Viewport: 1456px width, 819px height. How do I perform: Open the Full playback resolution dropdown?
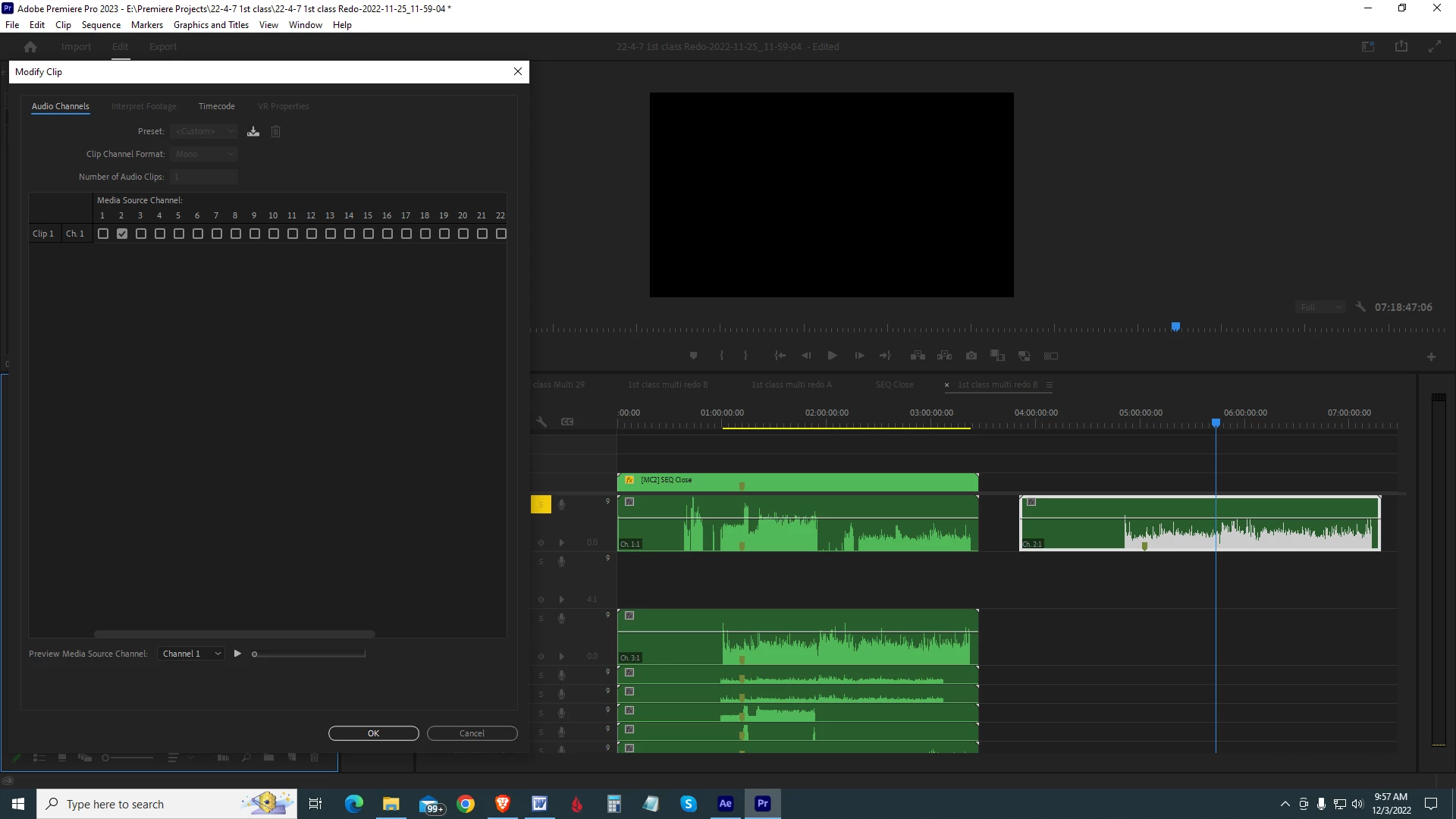point(1320,307)
